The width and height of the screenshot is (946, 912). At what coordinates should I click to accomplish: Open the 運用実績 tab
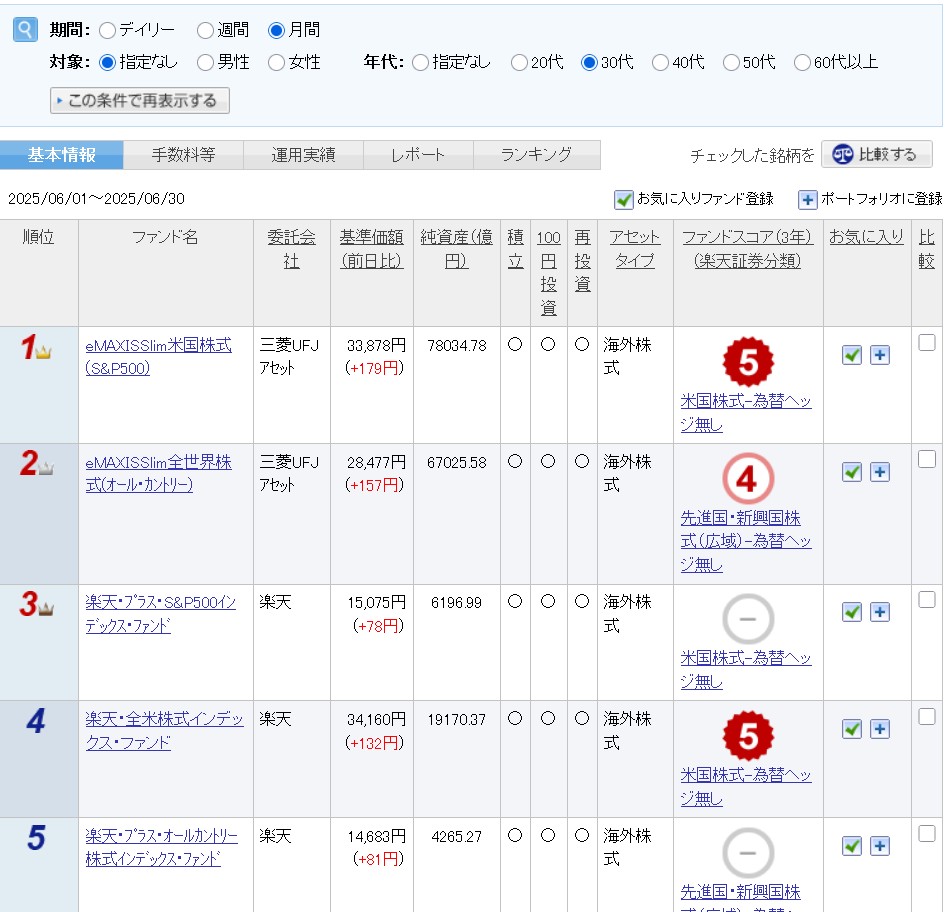click(303, 155)
